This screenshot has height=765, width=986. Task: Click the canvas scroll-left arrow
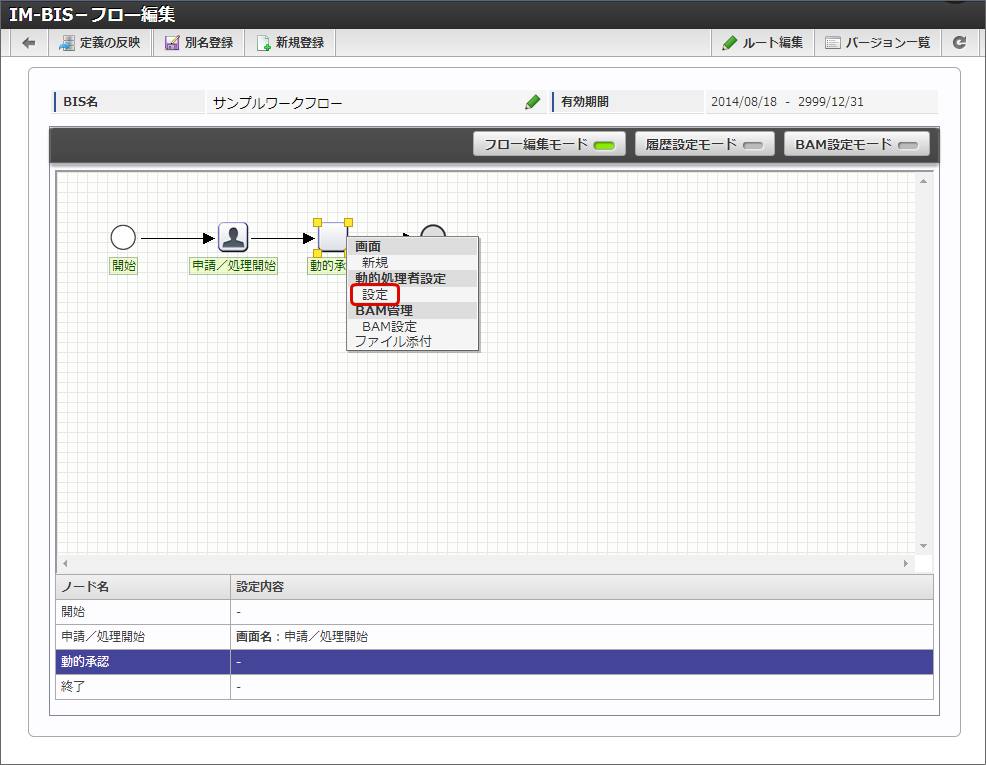[x=65, y=563]
